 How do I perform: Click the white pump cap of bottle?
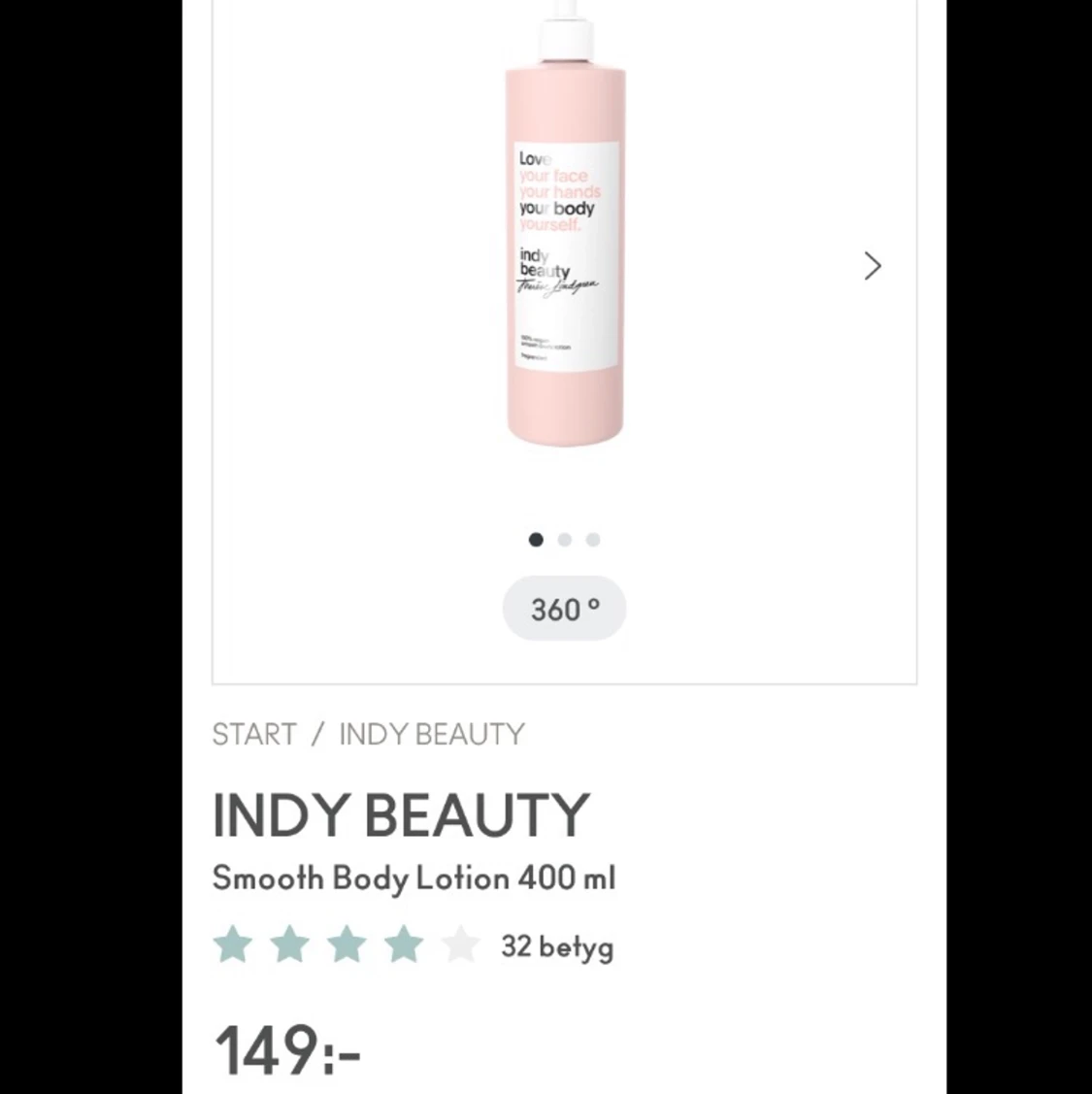567,31
